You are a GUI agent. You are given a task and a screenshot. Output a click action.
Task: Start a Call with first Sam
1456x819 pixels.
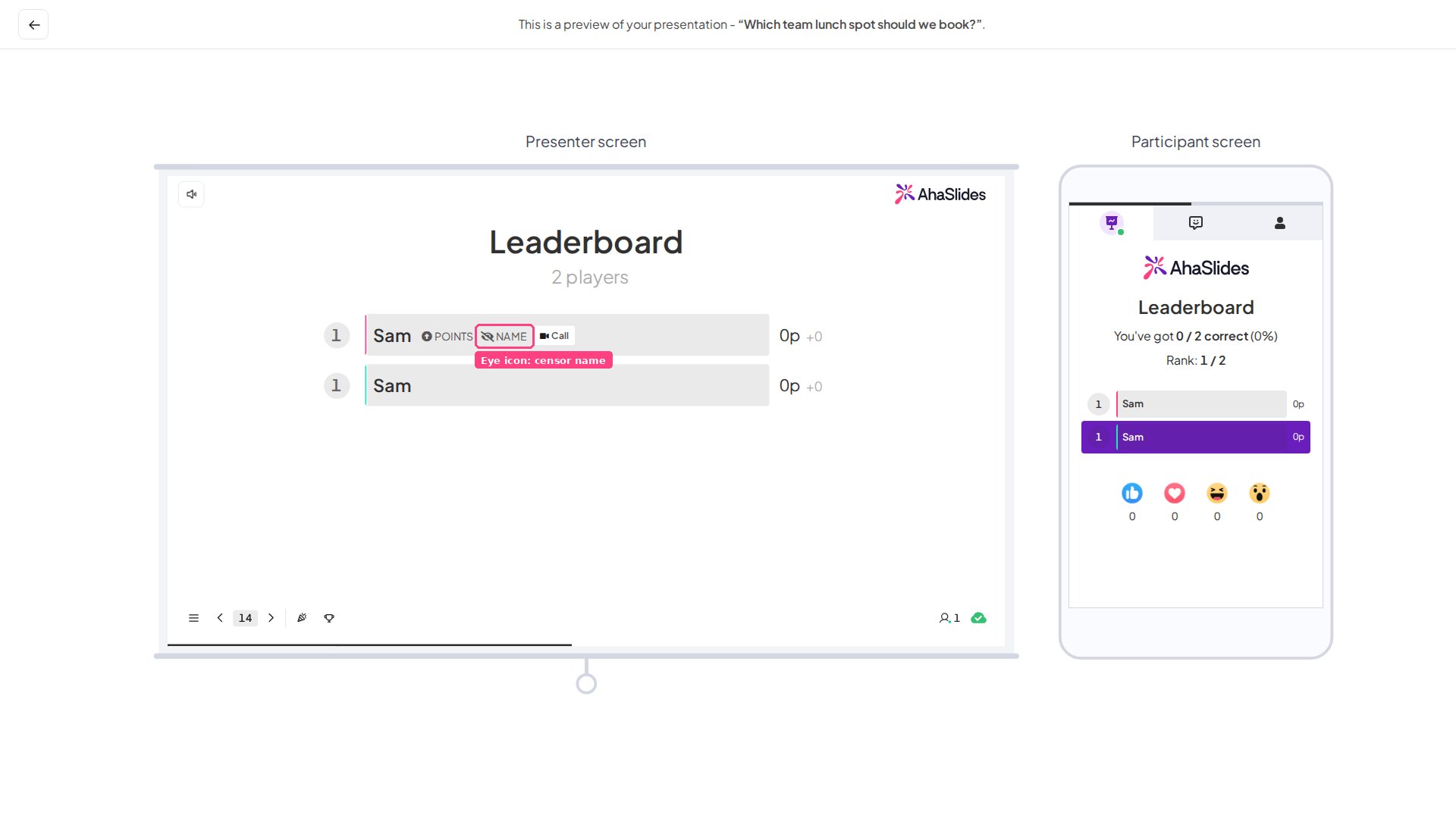coord(554,336)
